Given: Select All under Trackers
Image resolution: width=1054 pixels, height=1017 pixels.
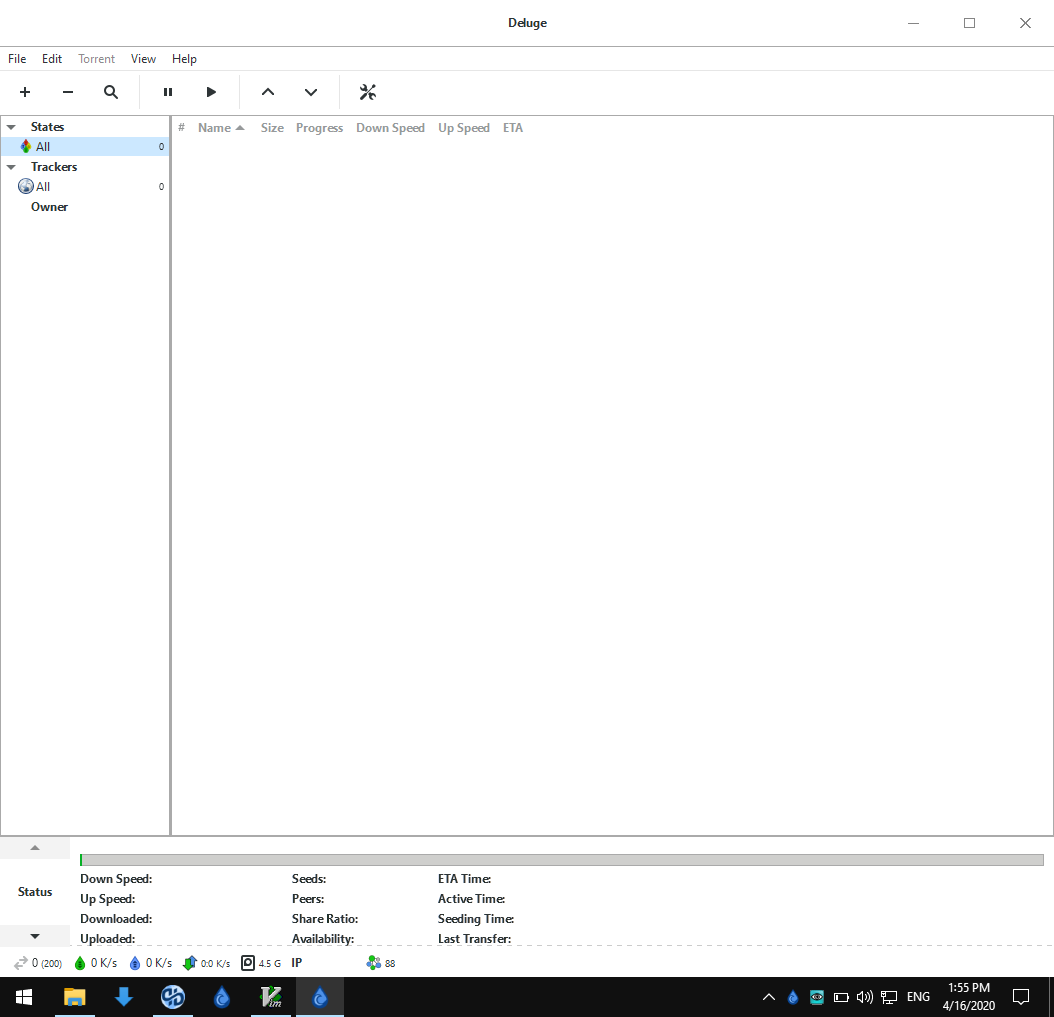Looking at the screenshot, I should click(85, 187).
